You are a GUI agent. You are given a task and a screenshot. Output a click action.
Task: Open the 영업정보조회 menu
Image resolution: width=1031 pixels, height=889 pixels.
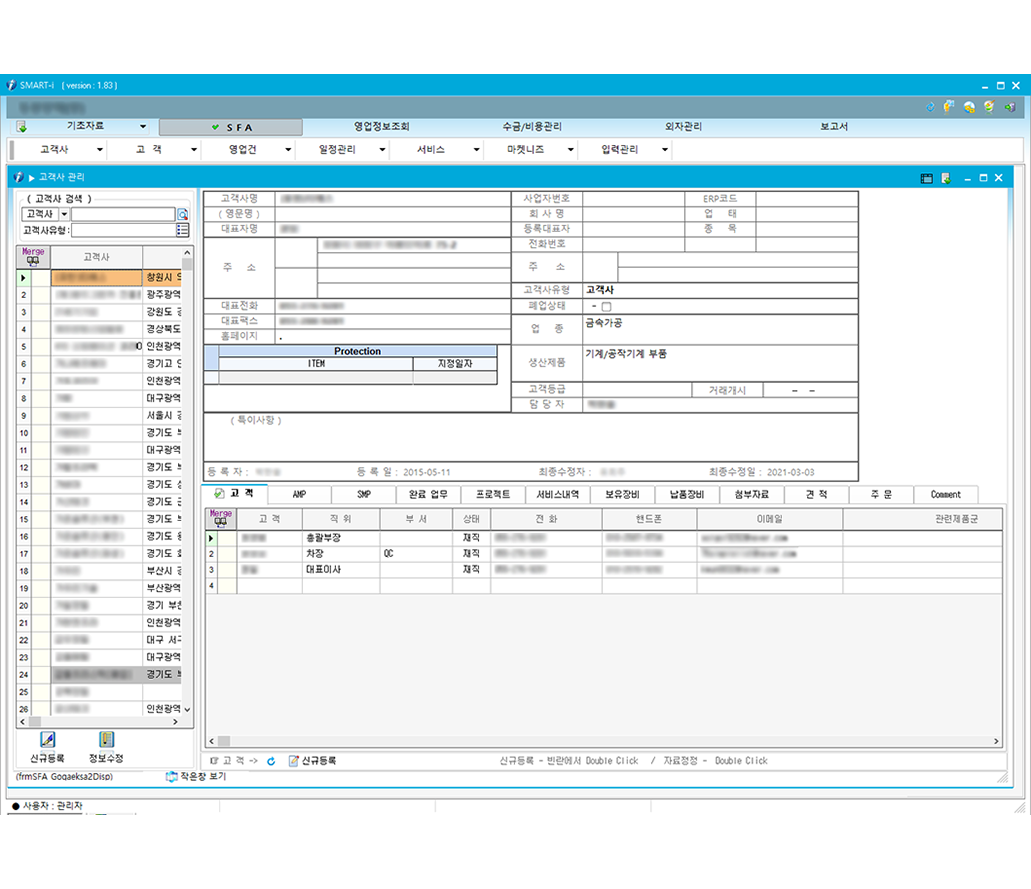(x=382, y=127)
